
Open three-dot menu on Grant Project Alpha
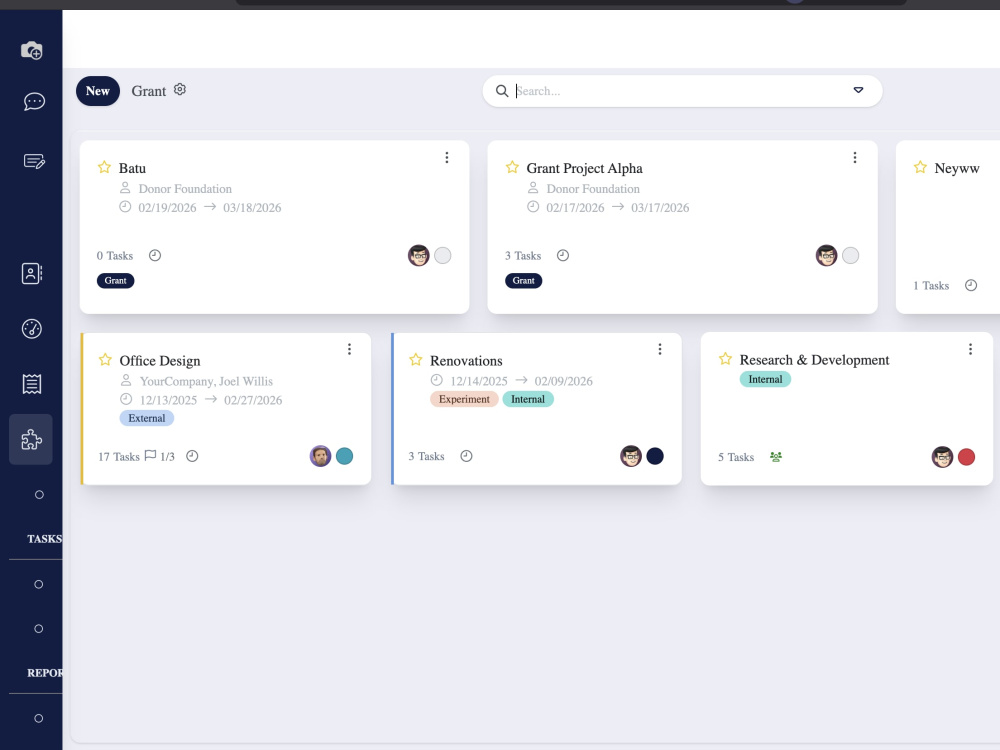[855, 158]
